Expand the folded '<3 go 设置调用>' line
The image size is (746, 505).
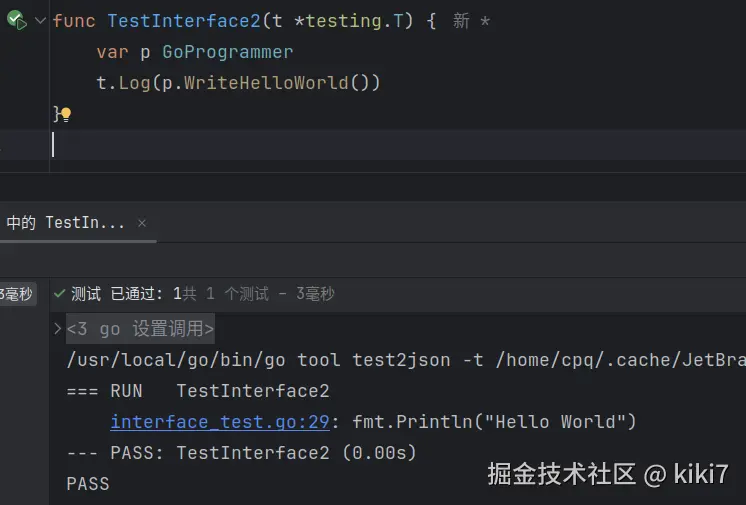point(57,328)
